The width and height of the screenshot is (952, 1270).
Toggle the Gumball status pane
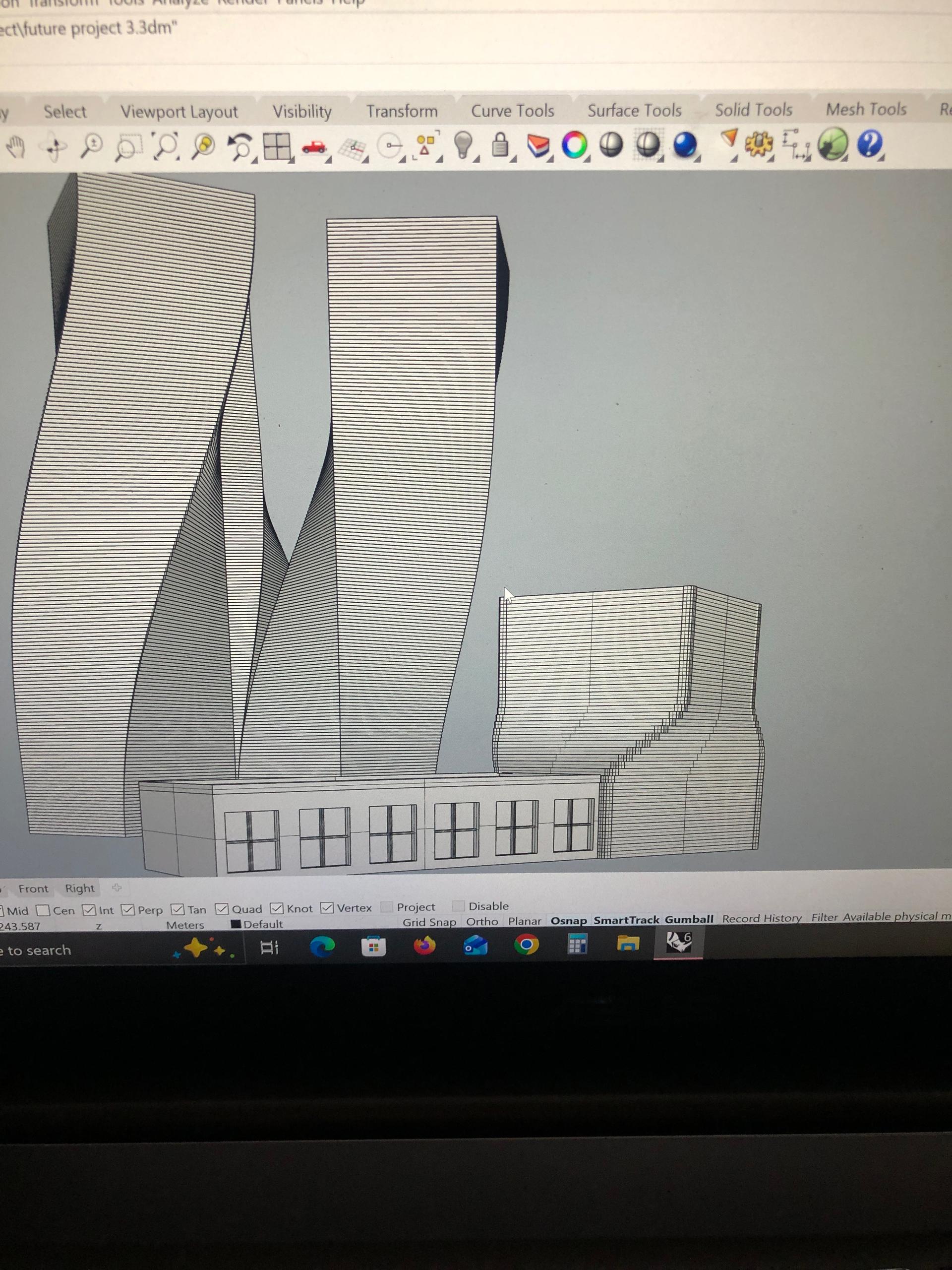(x=689, y=919)
